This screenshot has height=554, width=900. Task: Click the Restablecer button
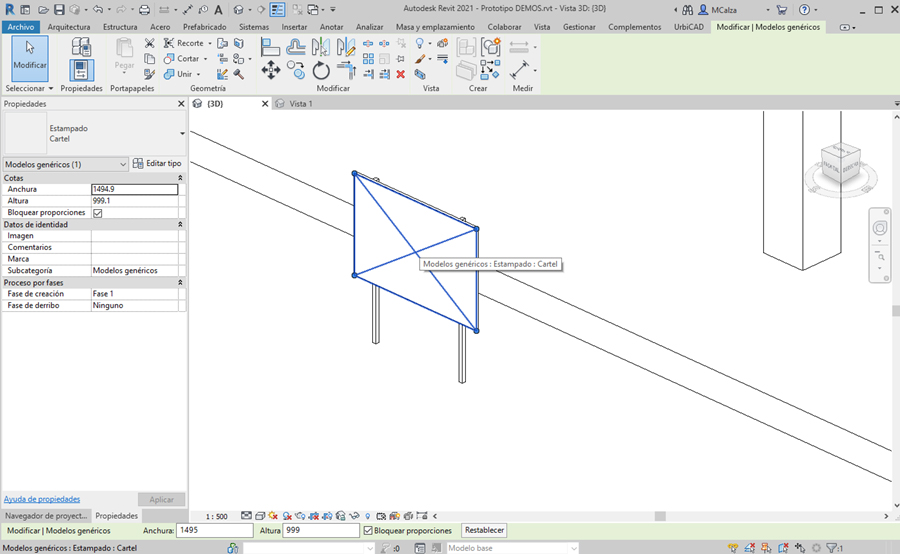coord(485,530)
